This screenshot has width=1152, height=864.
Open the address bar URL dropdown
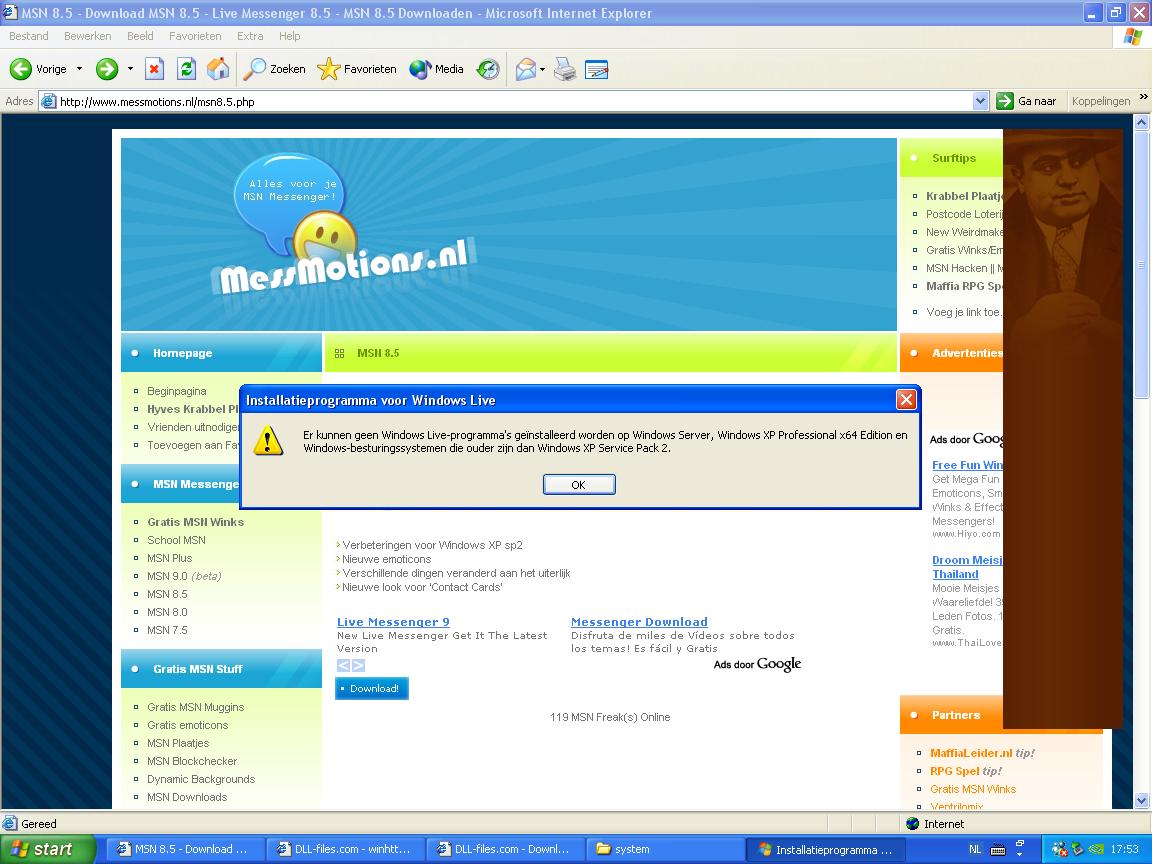tap(980, 101)
